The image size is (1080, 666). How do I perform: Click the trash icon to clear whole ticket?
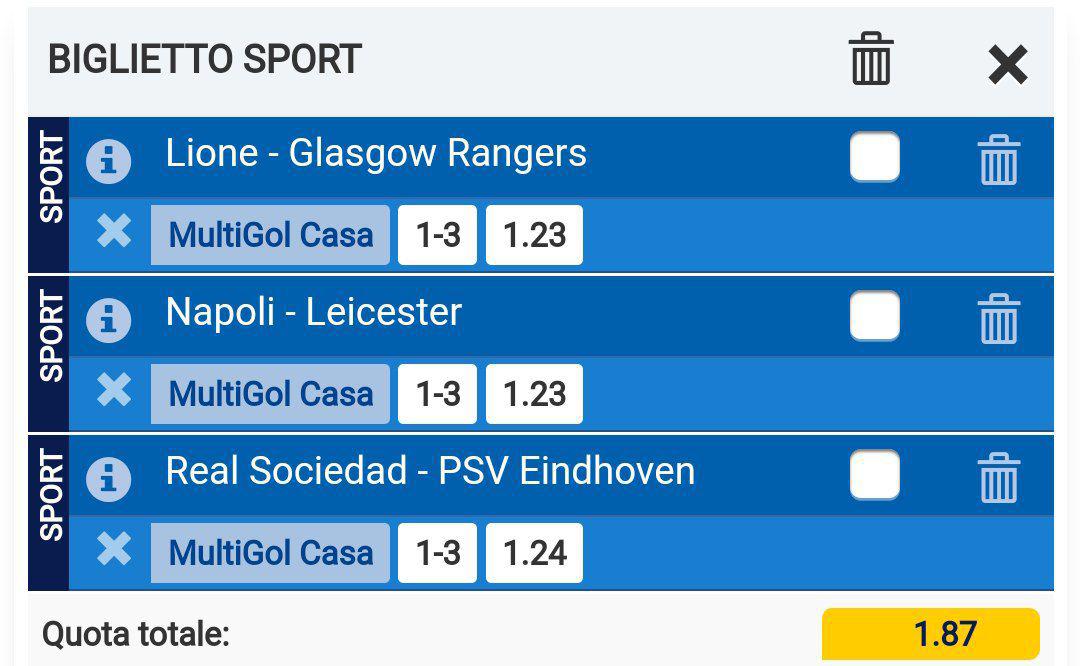pos(870,59)
